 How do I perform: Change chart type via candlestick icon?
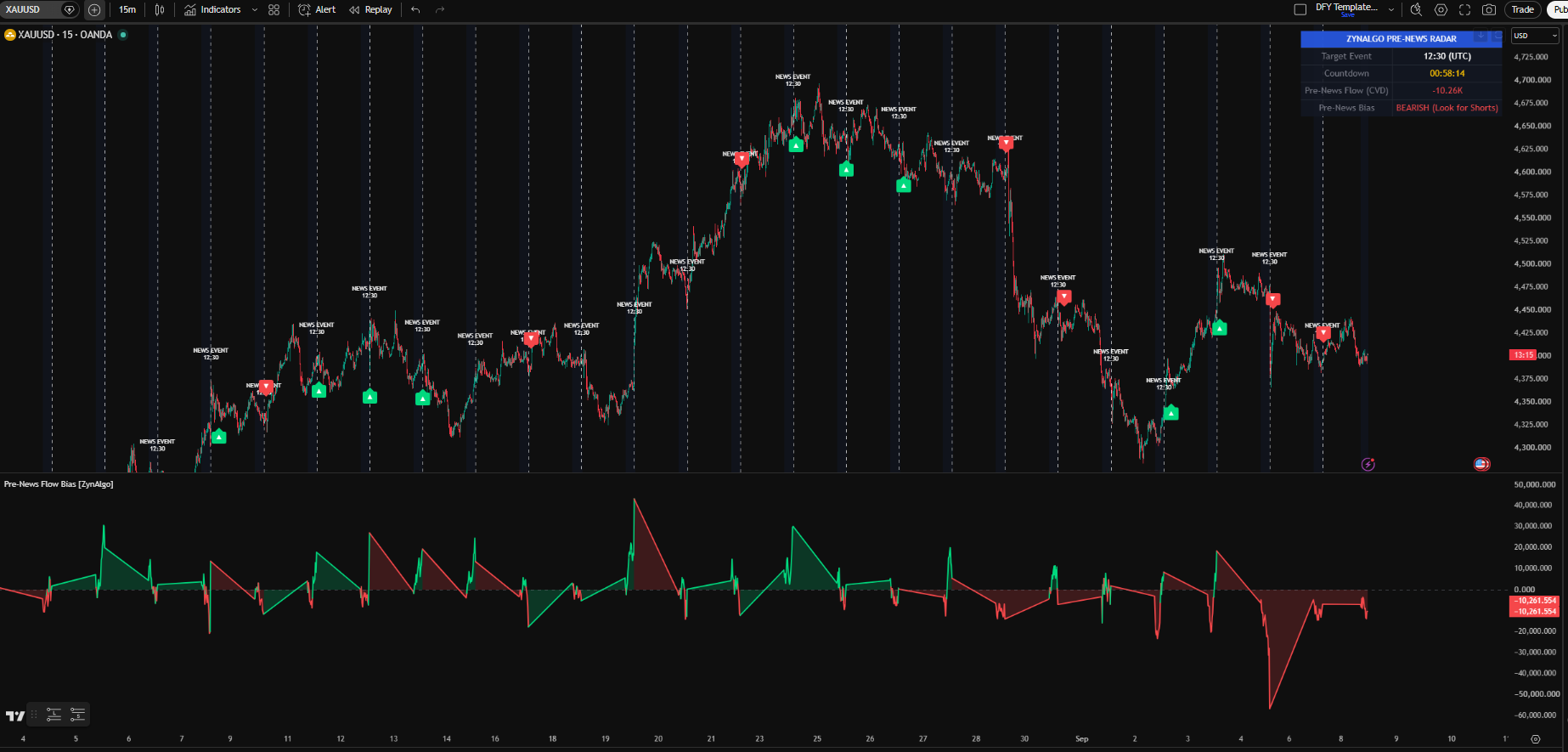[x=160, y=9]
